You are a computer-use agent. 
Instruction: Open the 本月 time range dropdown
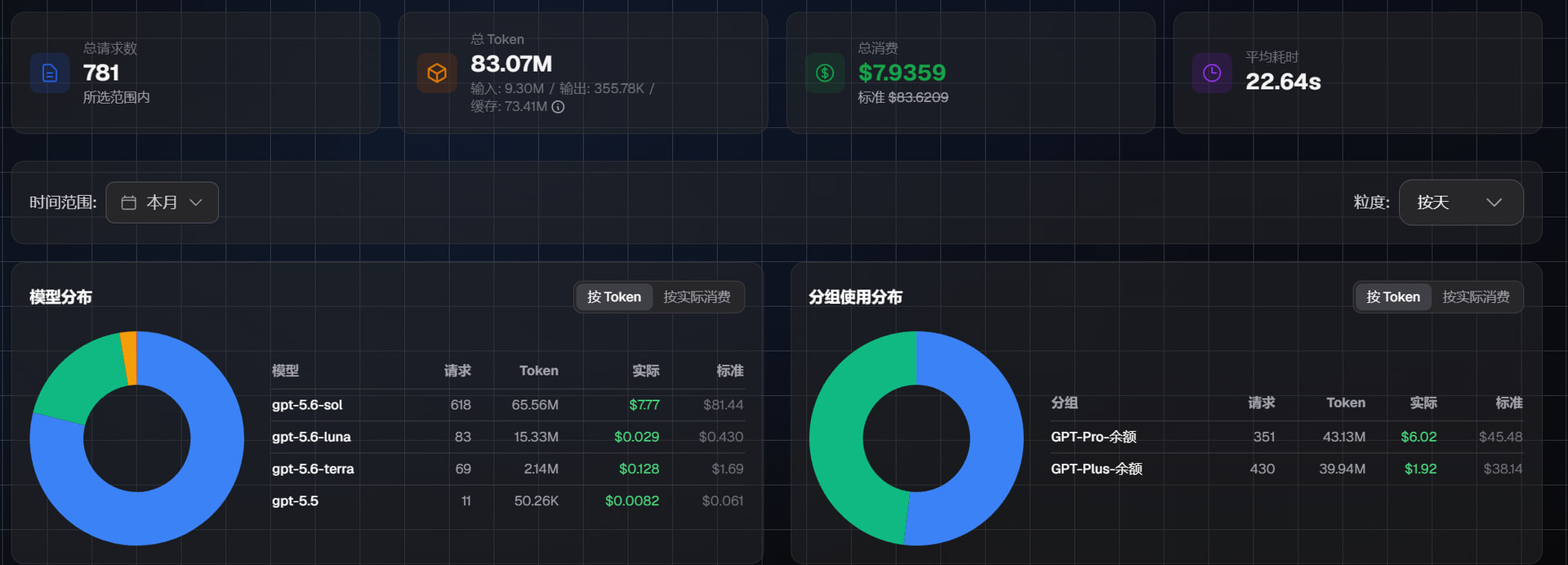[162, 202]
